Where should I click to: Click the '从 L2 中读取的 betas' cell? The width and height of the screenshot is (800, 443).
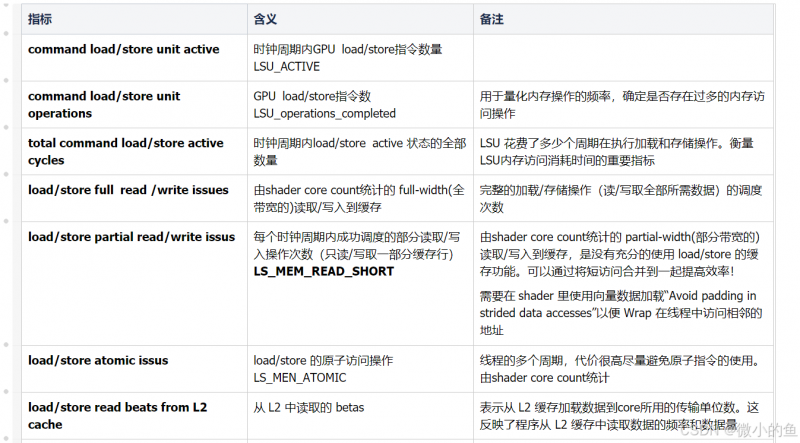[x=360, y=416]
